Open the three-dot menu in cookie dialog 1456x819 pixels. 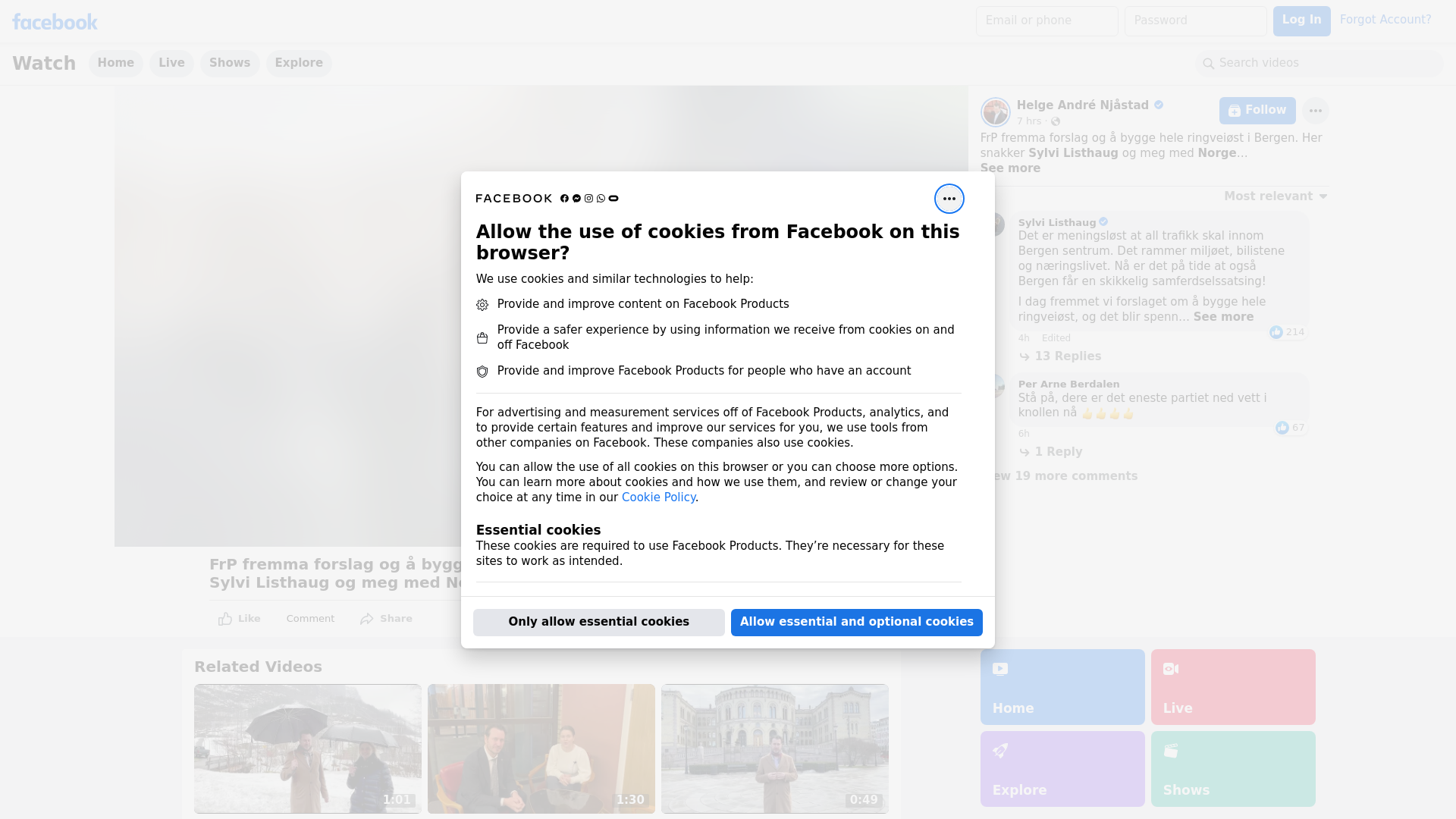tap(949, 199)
